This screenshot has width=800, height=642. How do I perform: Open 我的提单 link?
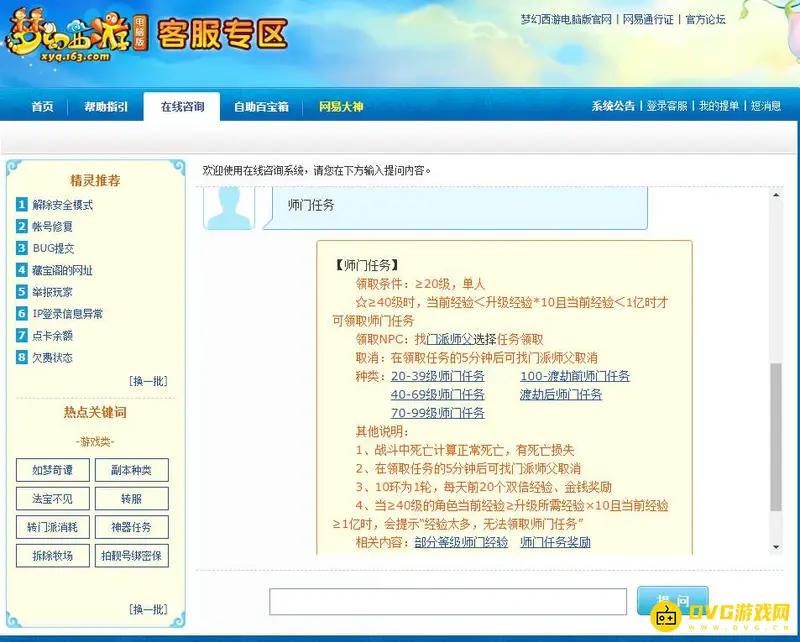point(719,106)
